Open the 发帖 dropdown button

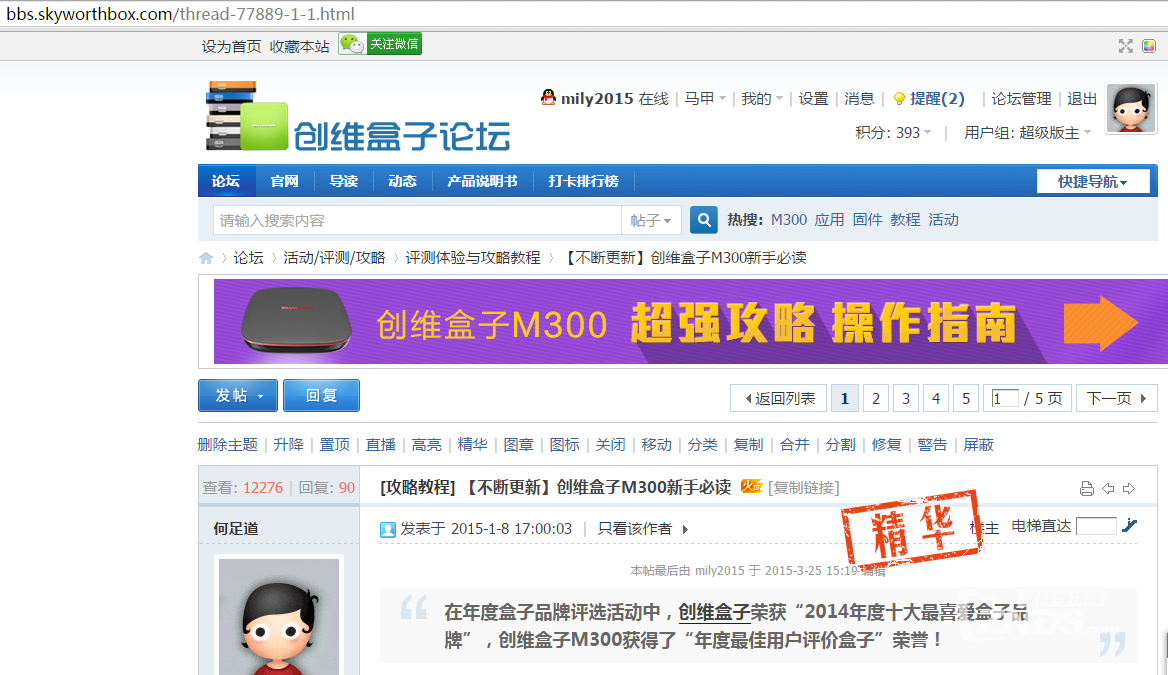[238, 395]
